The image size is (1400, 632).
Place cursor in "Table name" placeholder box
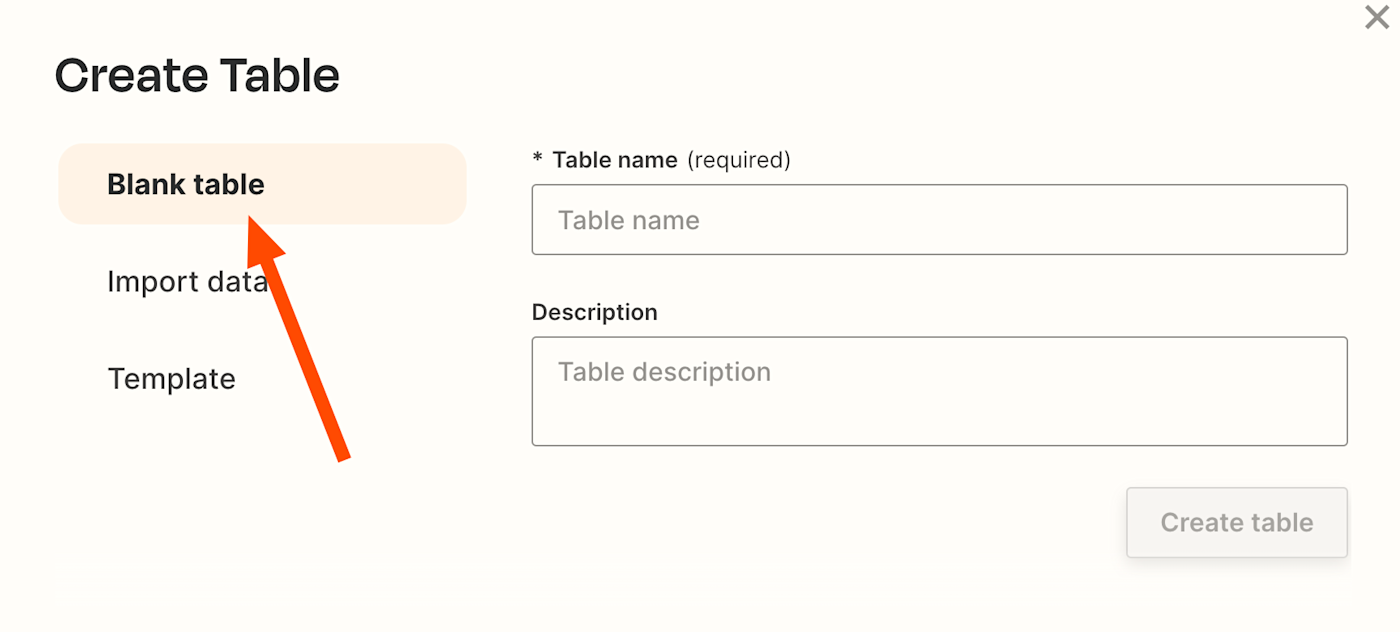tap(939, 220)
